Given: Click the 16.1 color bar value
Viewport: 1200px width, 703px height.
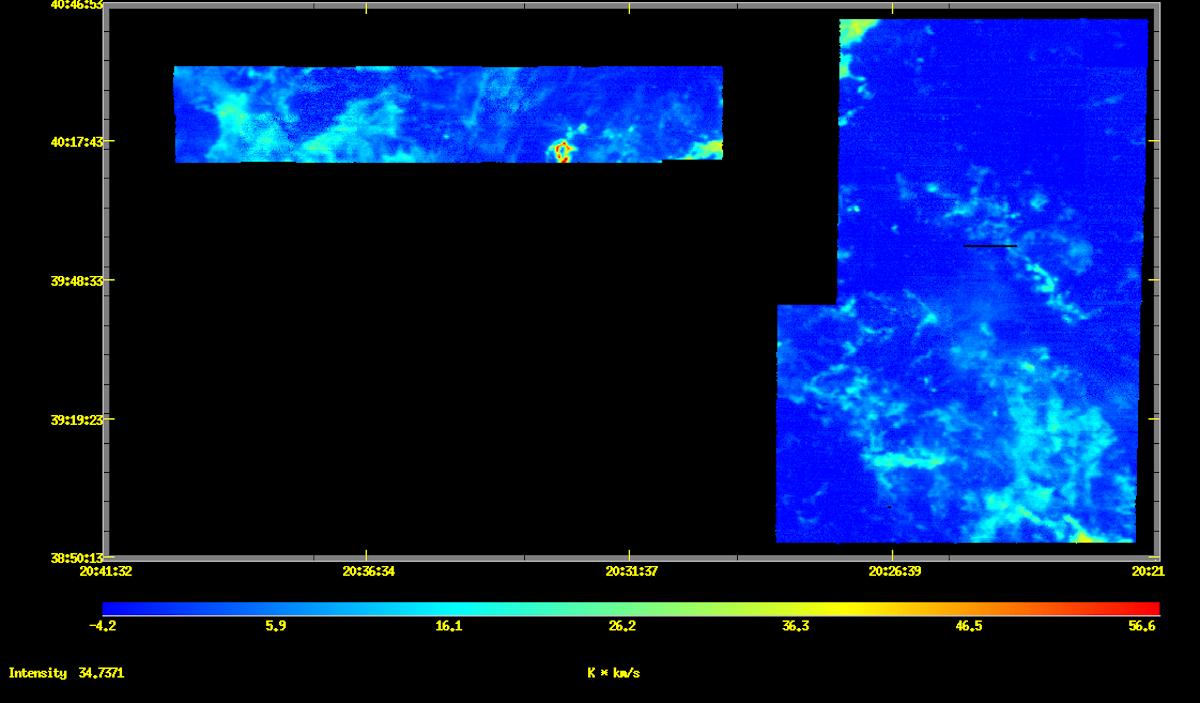Looking at the screenshot, I should pos(449,626).
